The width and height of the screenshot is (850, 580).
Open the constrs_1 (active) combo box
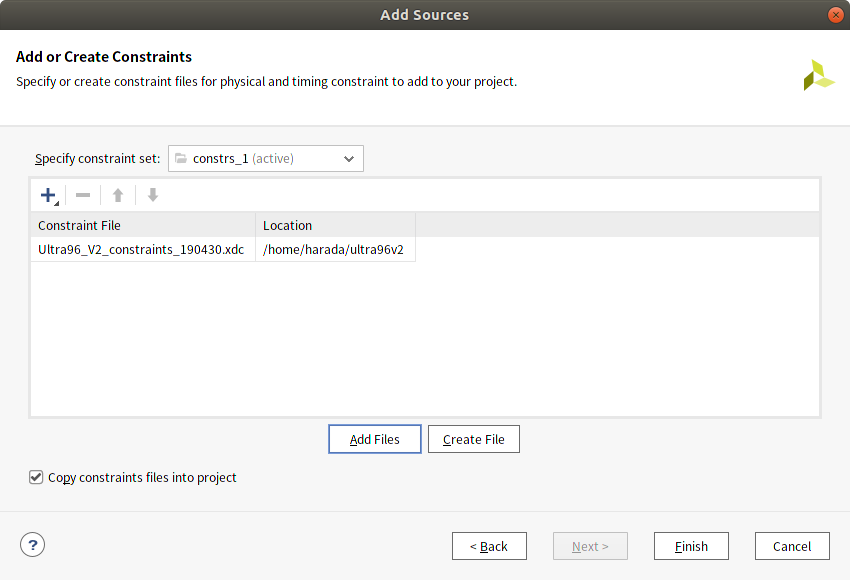(x=266, y=159)
